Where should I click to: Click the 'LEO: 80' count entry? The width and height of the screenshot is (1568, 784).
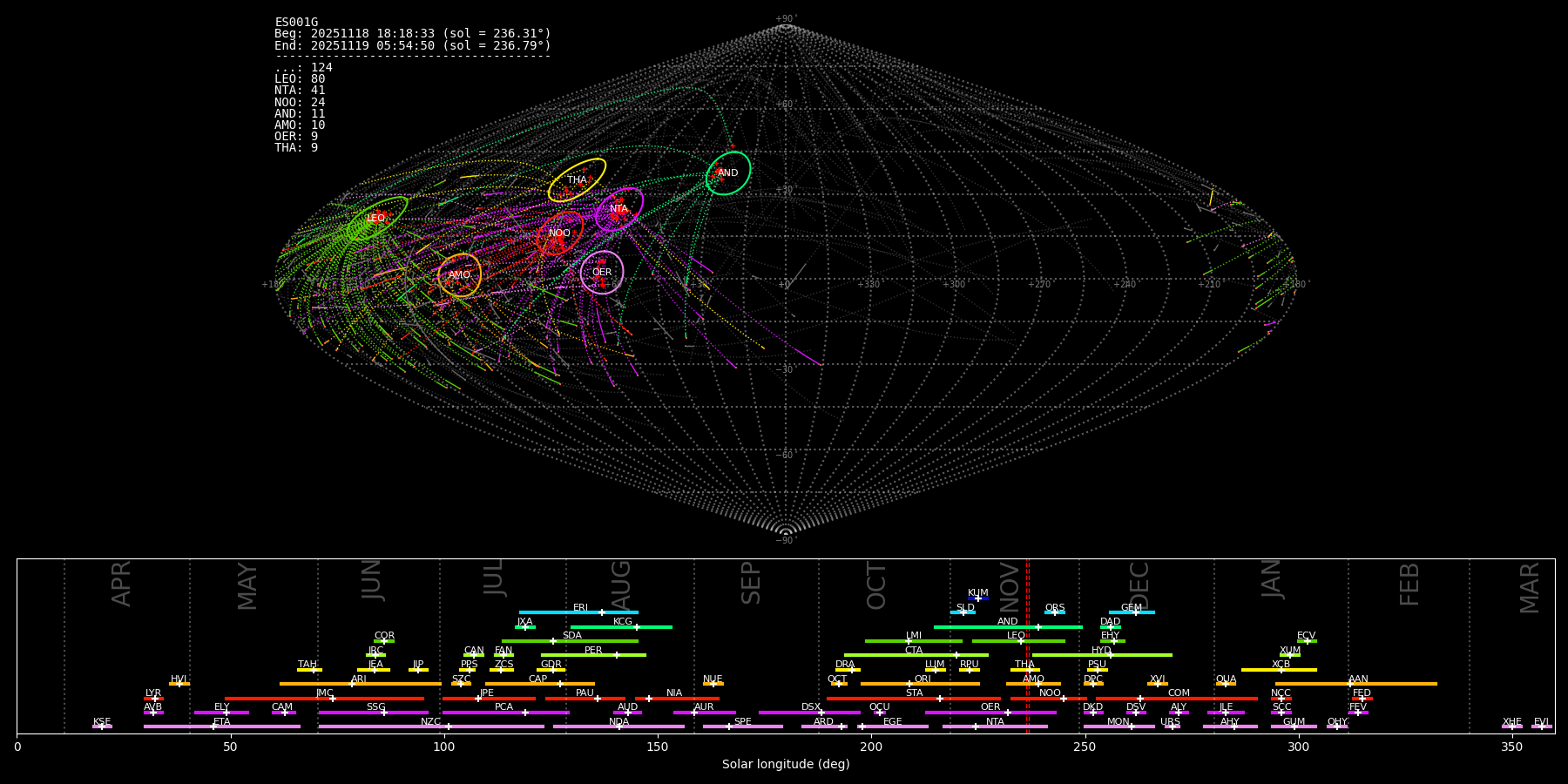[x=300, y=79]
